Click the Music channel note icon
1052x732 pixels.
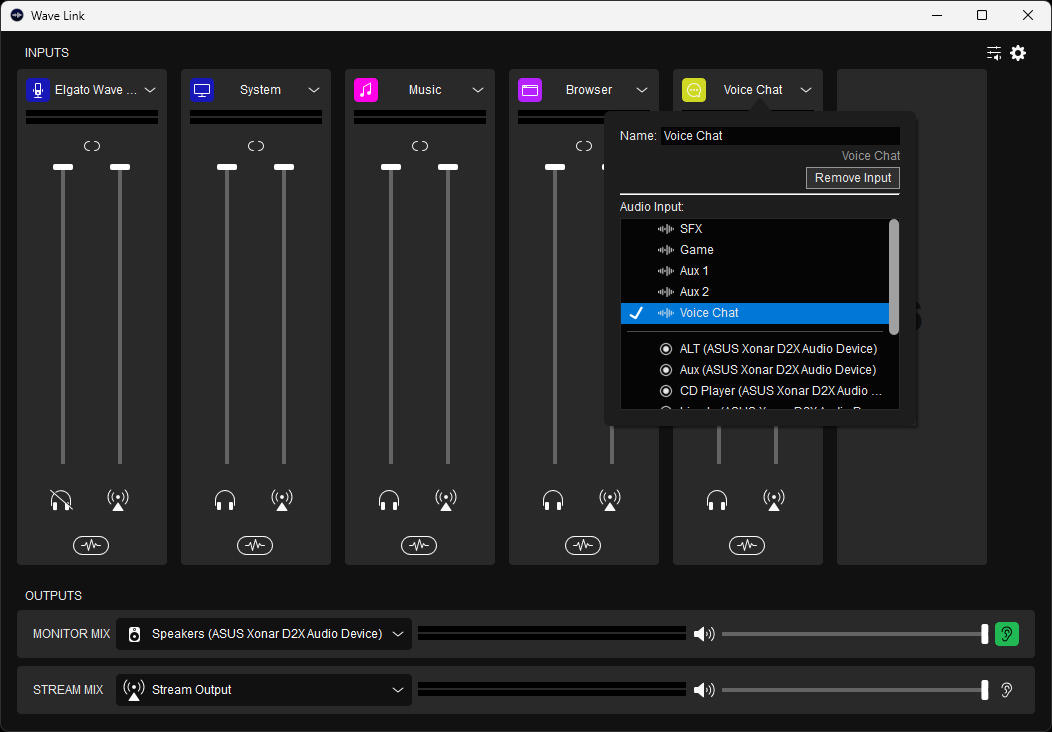pos(366,90)
